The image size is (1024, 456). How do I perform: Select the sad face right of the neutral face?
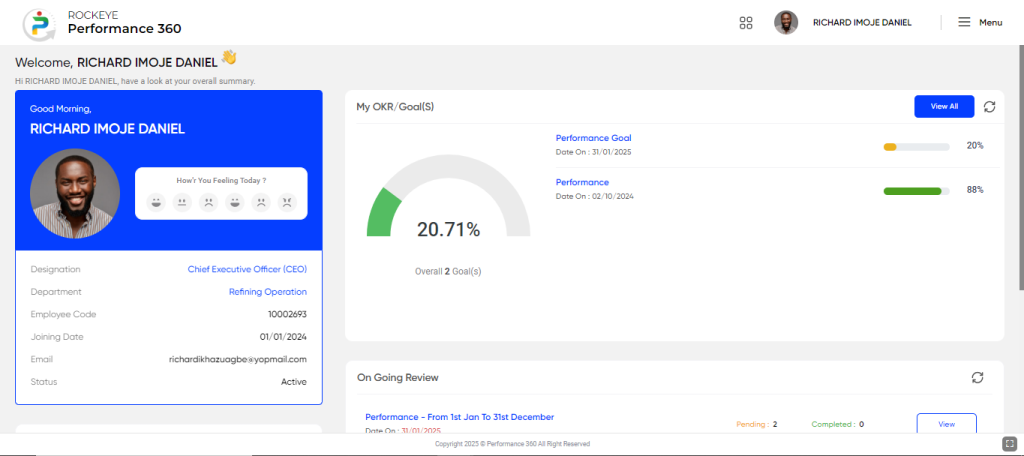(208, 202)
